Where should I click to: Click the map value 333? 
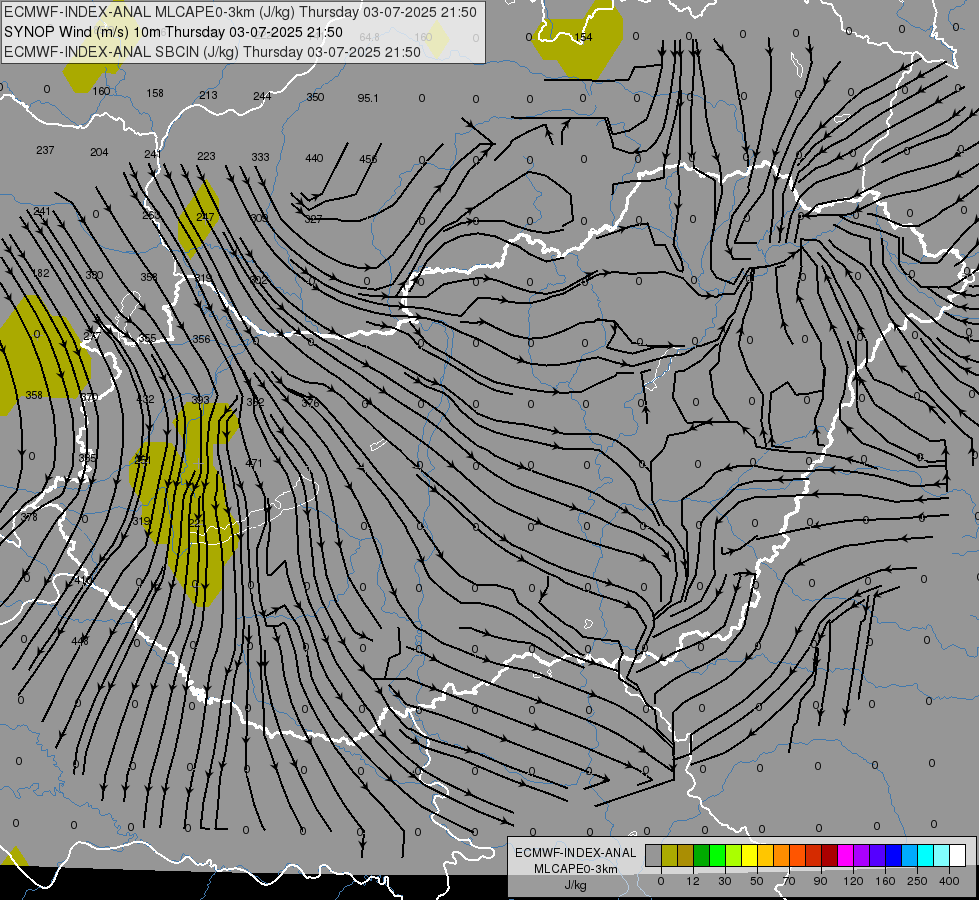click(260, 157)
